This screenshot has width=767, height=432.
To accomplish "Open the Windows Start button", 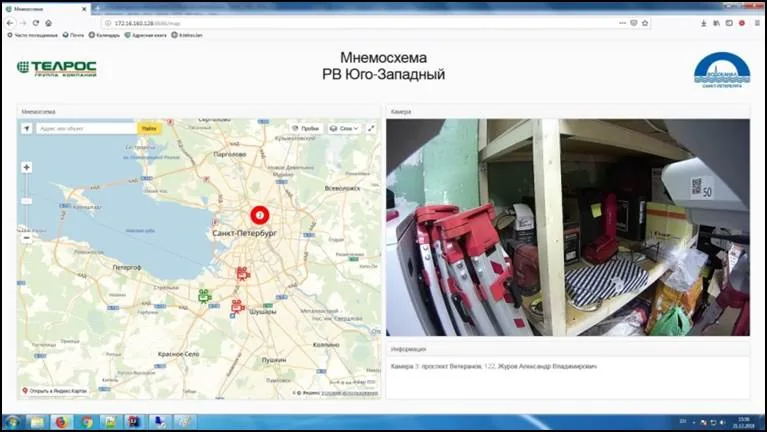I will 12,422.
